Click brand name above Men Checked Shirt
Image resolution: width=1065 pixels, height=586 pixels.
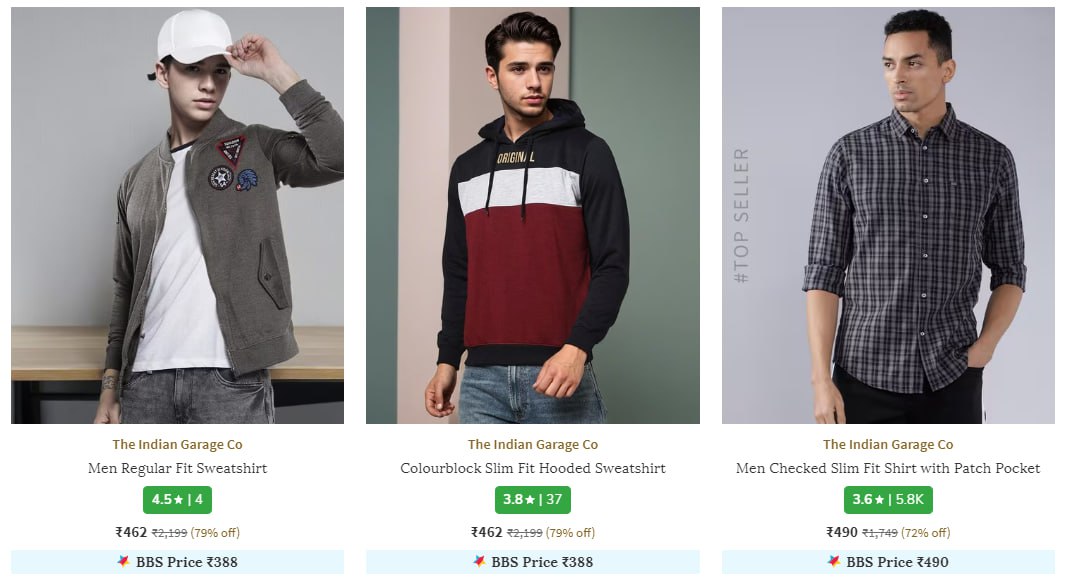tap(887, 444)
